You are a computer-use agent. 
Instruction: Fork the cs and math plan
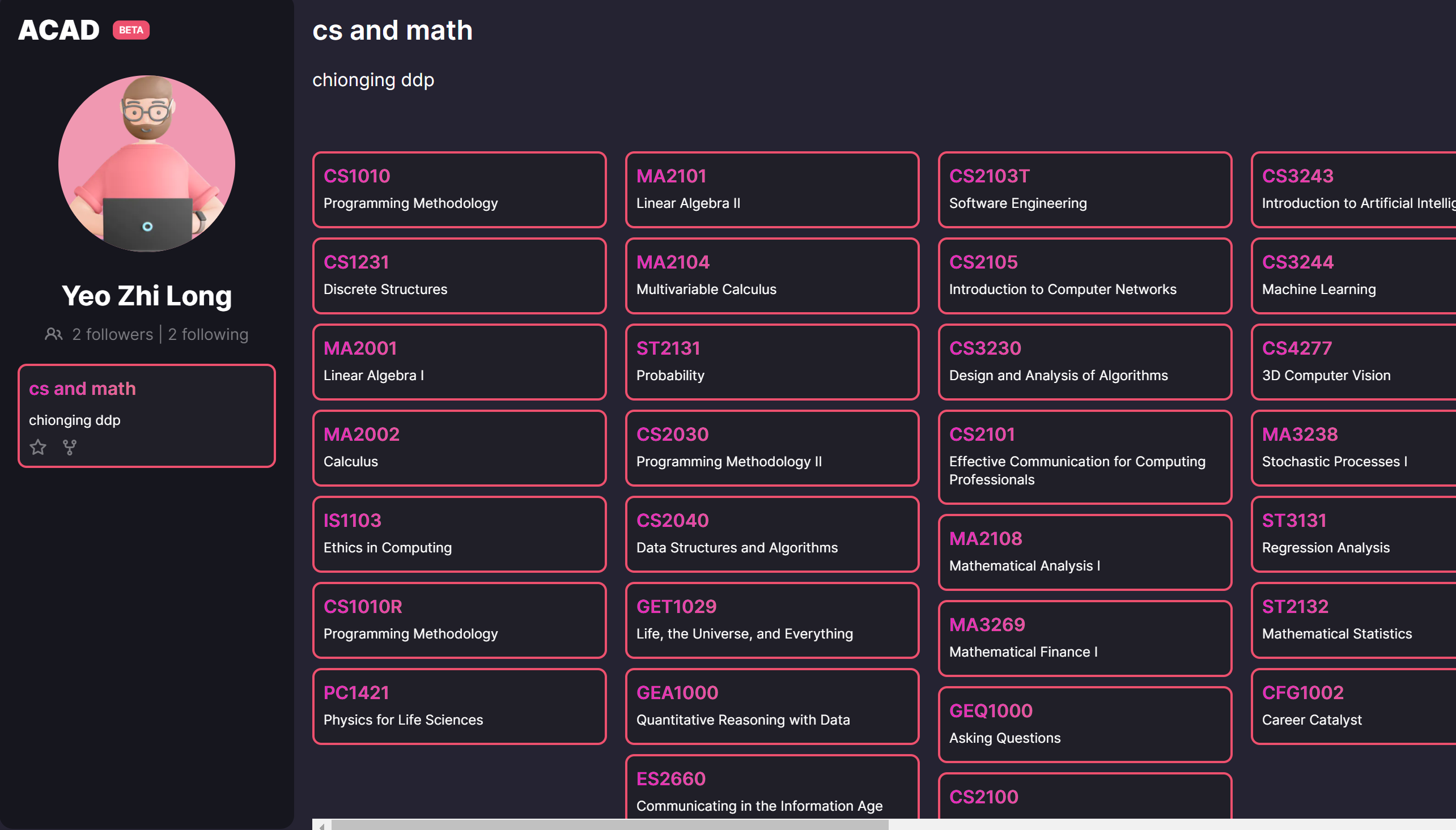[70, 447]
